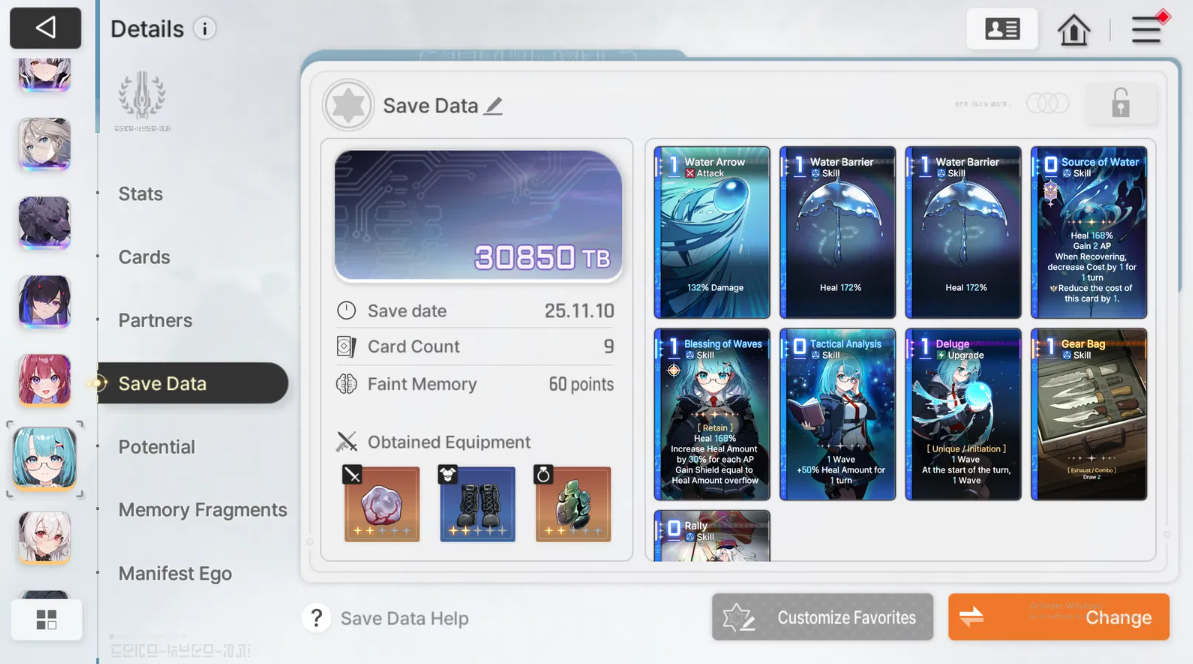Click the back arrow button
The image size is (1193, 664).
tap(45, 28)
